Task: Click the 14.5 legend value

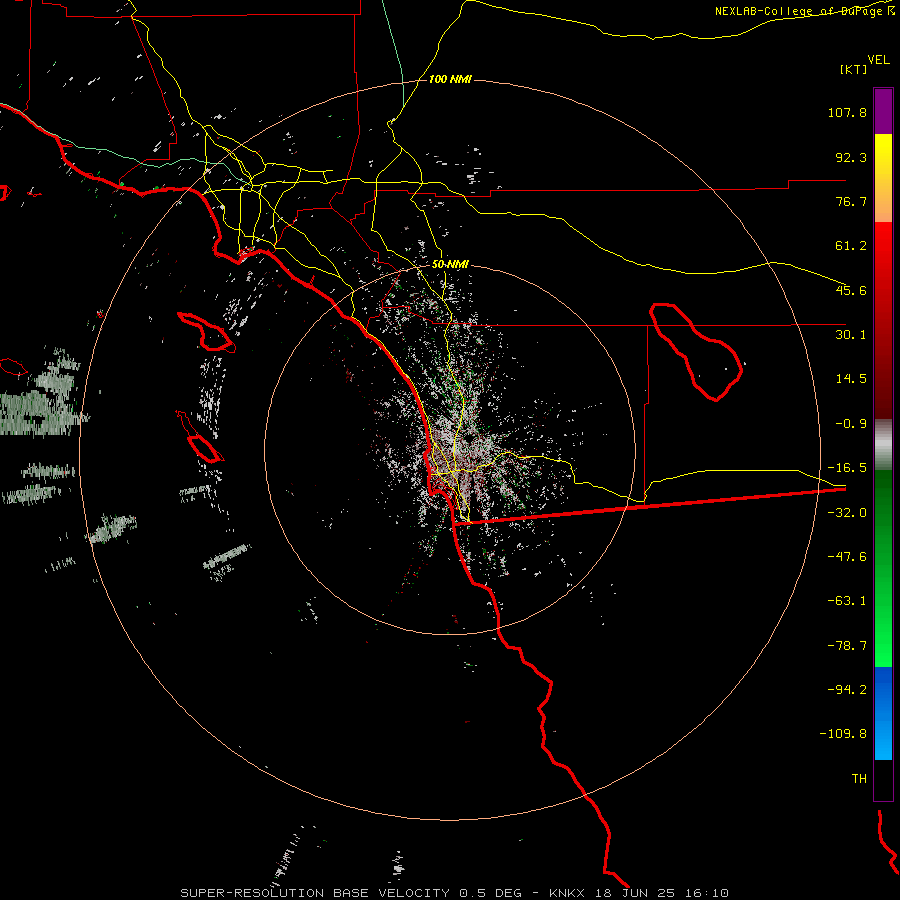Action: (851, 379)
